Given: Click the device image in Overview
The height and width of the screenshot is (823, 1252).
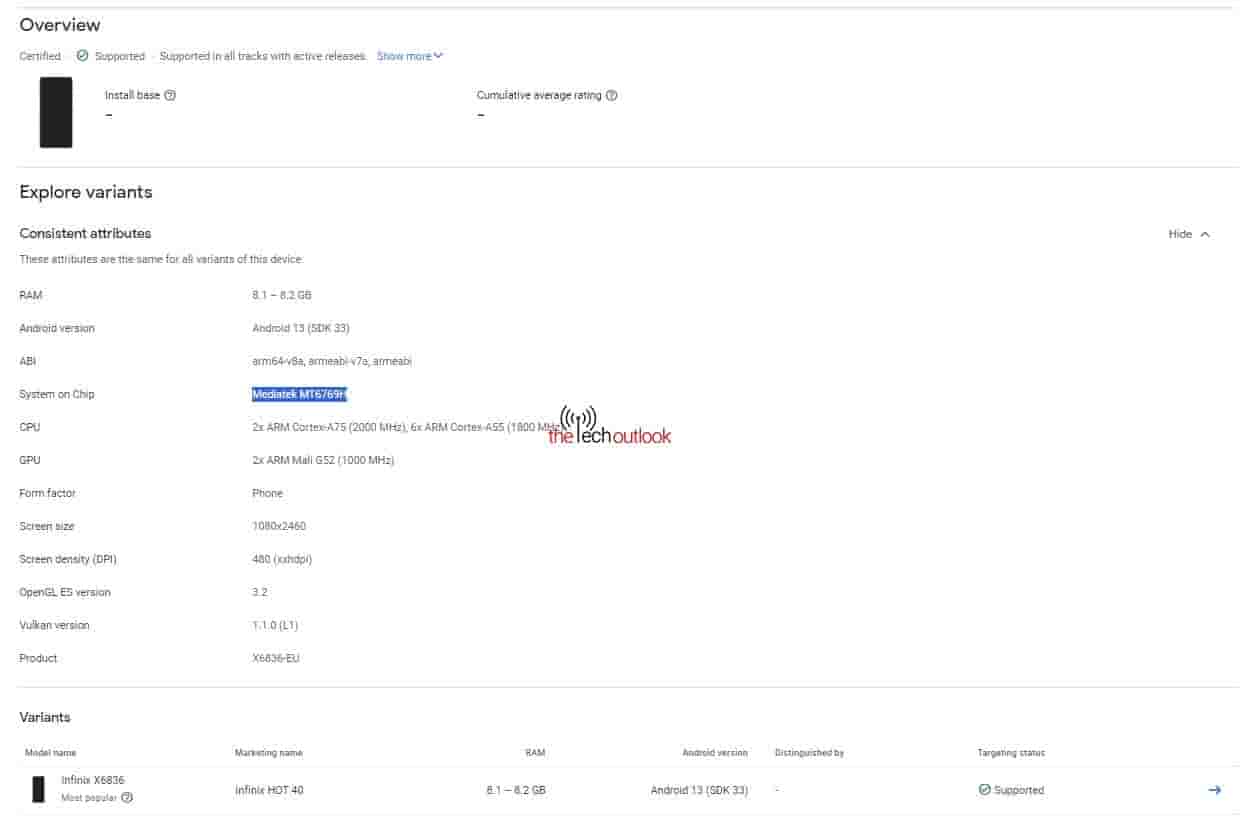Looking at the screenshot, I should [56, 112].
